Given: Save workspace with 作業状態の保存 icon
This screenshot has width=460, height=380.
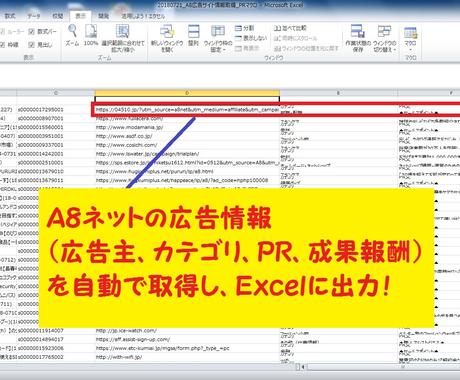Looking at the screenshot, I should click(358, 38).
